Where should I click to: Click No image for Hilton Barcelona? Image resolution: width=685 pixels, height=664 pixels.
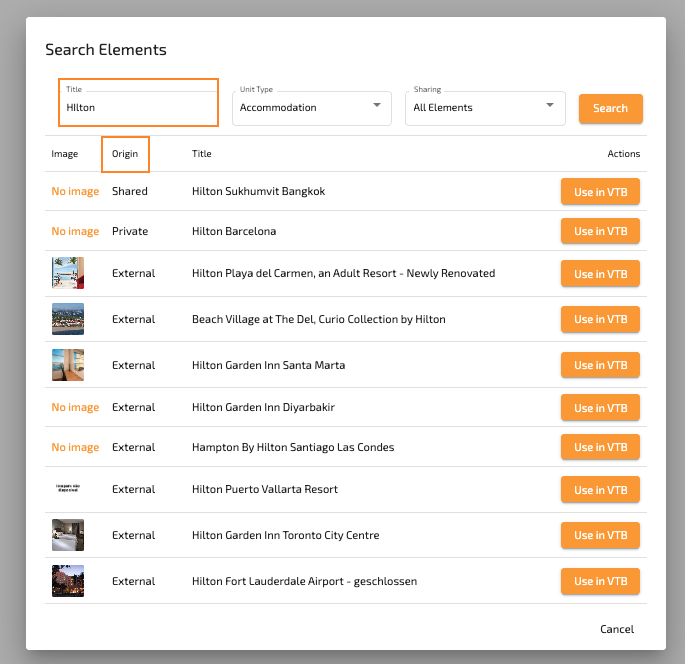pos(75,231)
